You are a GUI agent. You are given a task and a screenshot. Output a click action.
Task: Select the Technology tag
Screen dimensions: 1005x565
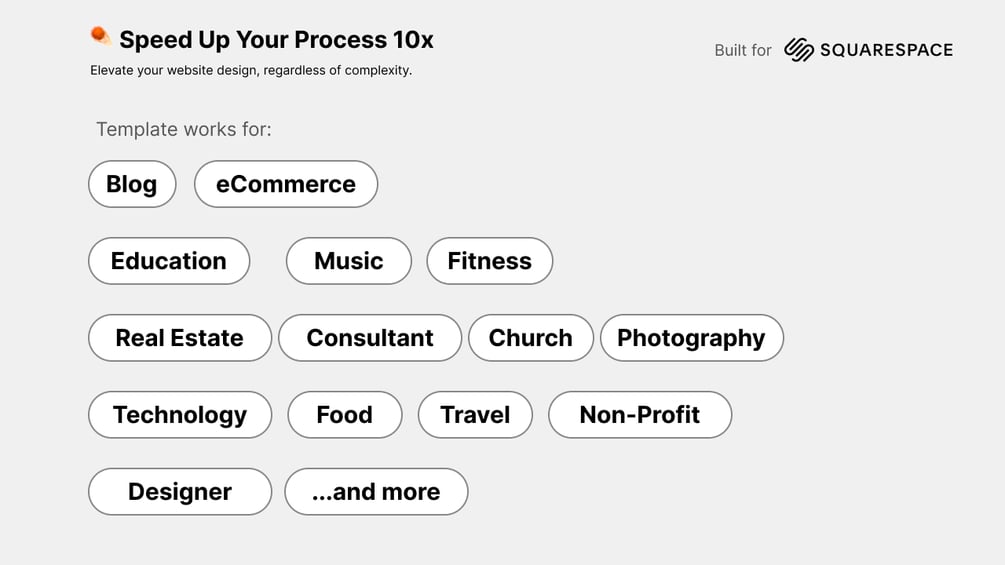(x=180, y=415)
